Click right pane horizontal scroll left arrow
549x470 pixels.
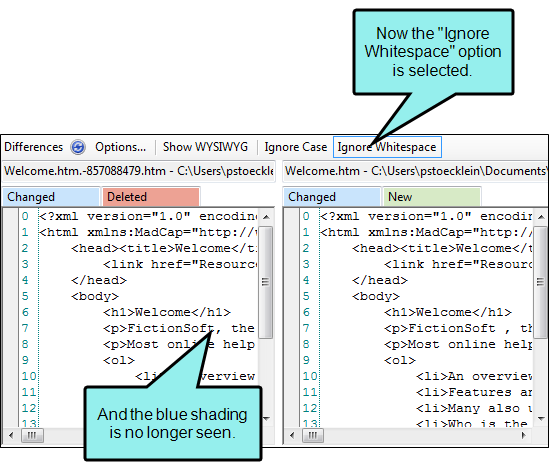pos(292,435)
